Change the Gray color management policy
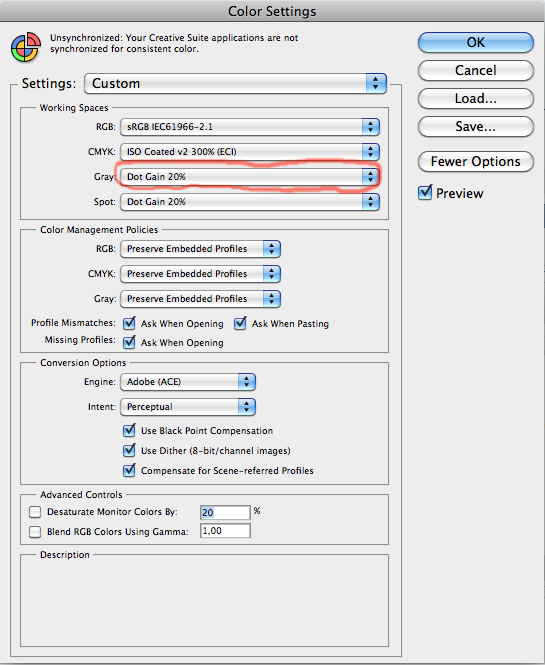This screenshot has width=545, height=665. tap(200, 299)
